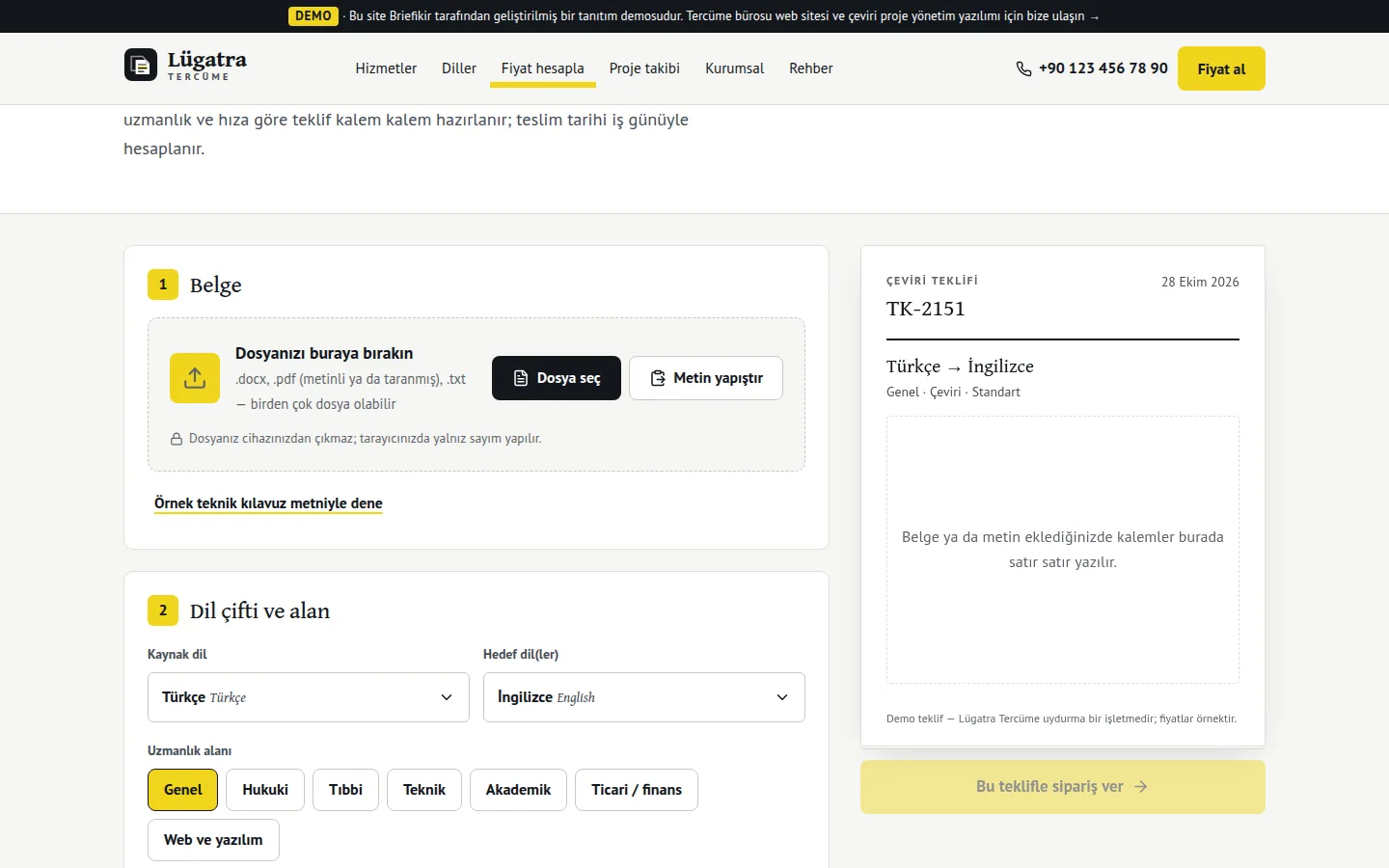Click the yellow DEMO badge
This screenshot has height=868, width=1389.
pos(313,16)
